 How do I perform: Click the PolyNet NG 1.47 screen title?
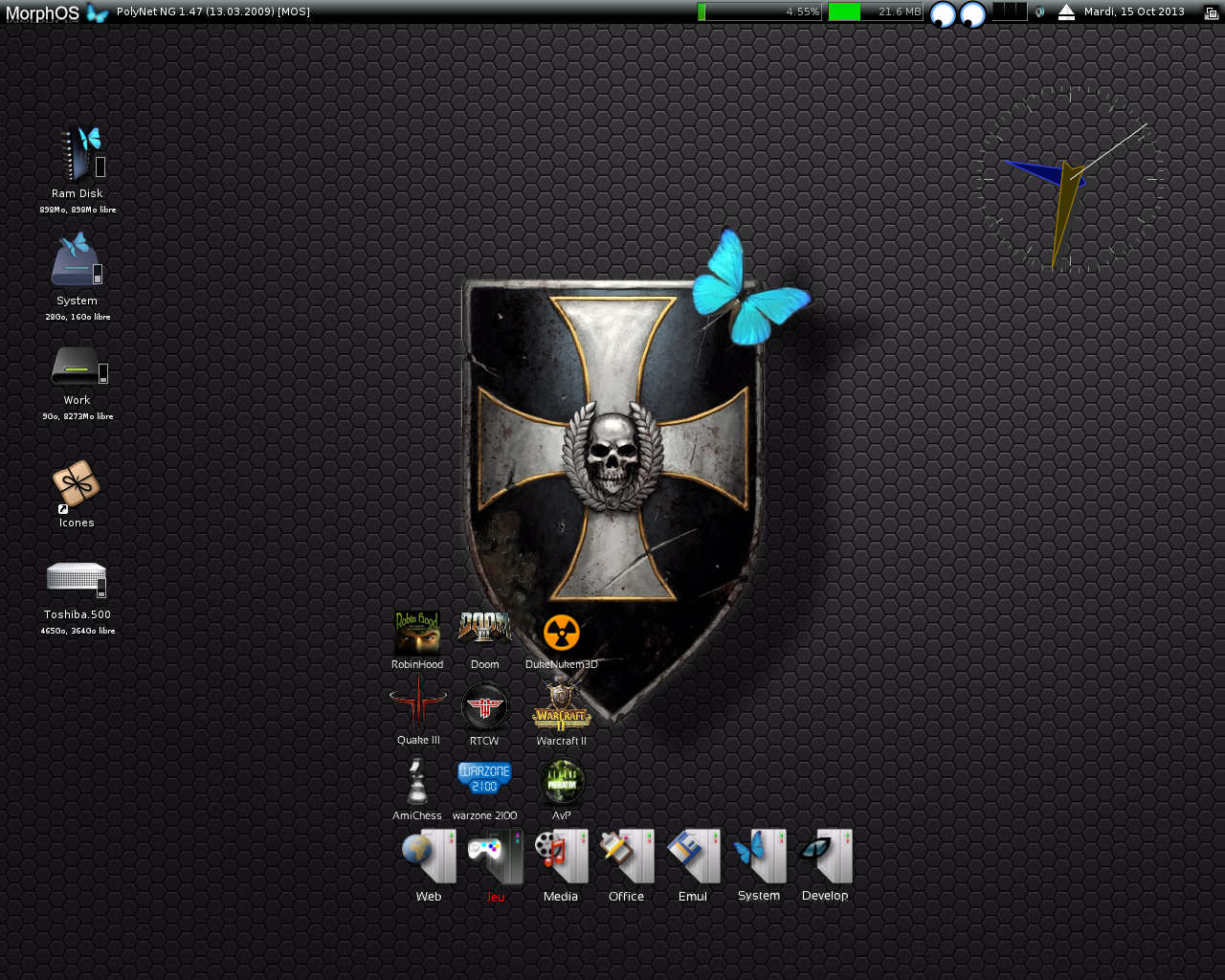tap(212, 11)
